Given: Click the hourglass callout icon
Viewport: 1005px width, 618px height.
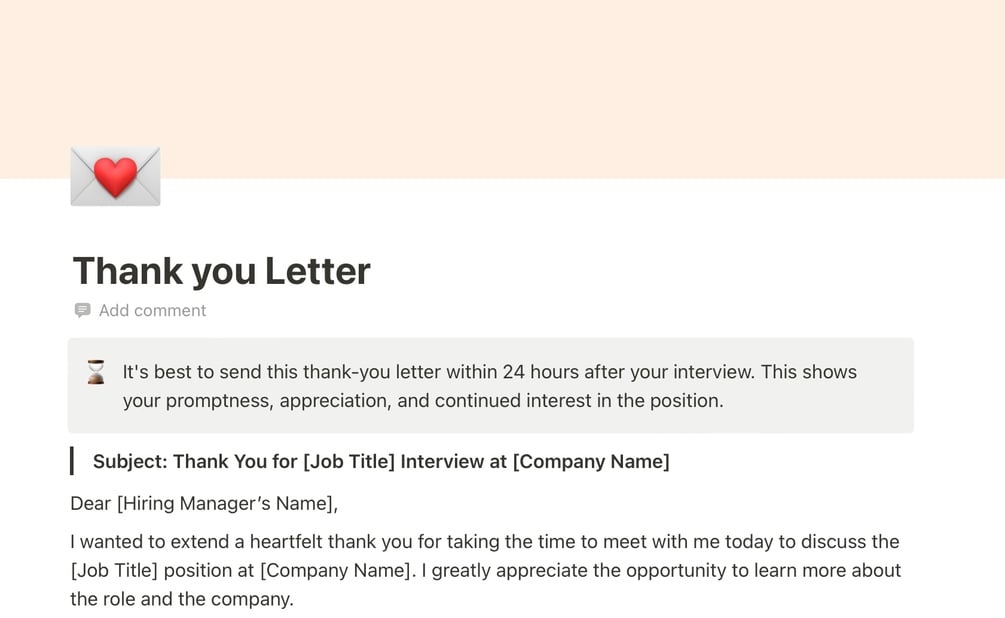Looking at the screenshot, I should coord(96,372).
